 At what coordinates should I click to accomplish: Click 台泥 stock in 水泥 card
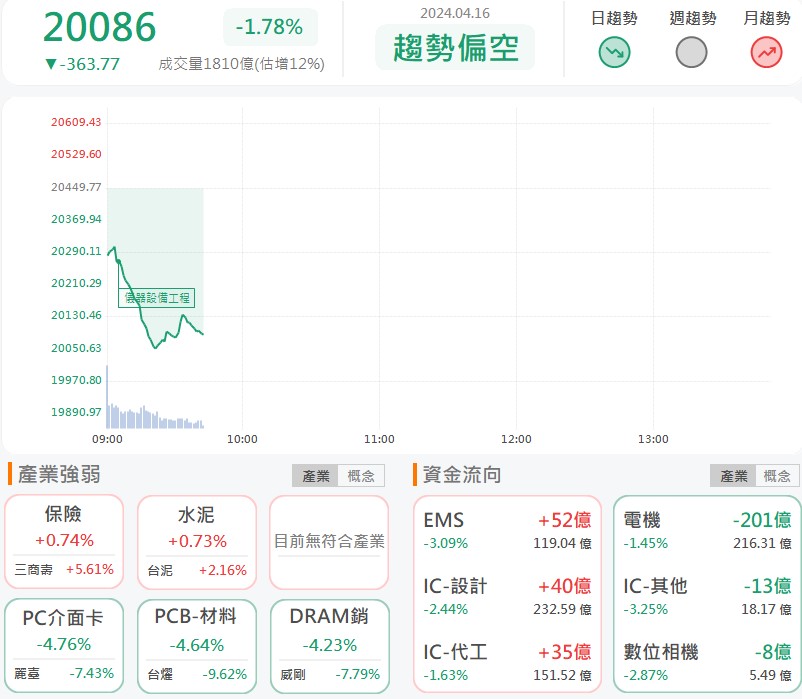pos(160,571)
